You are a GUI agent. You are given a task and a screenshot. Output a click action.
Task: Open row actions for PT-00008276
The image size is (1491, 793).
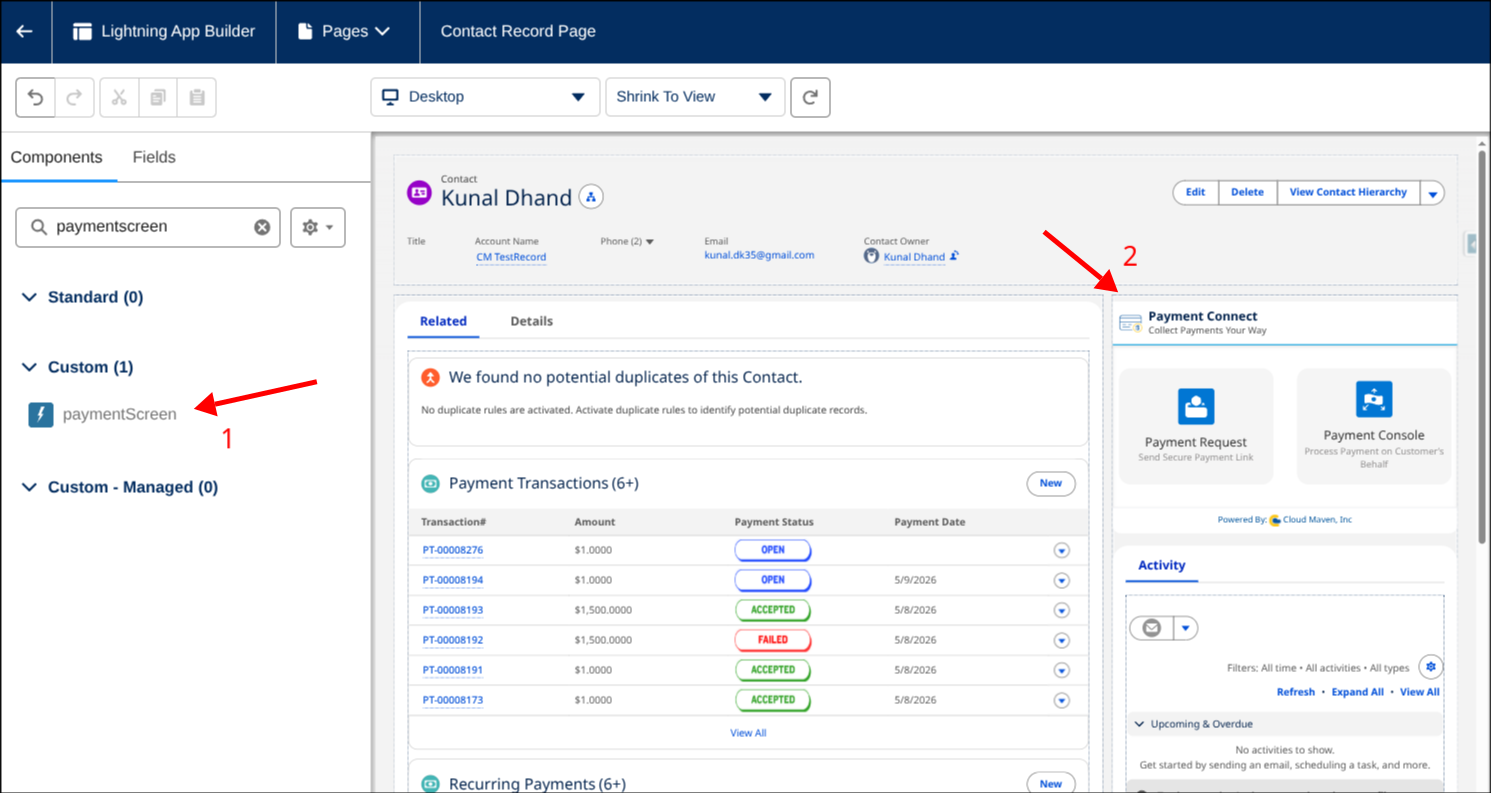point(1062,551)
